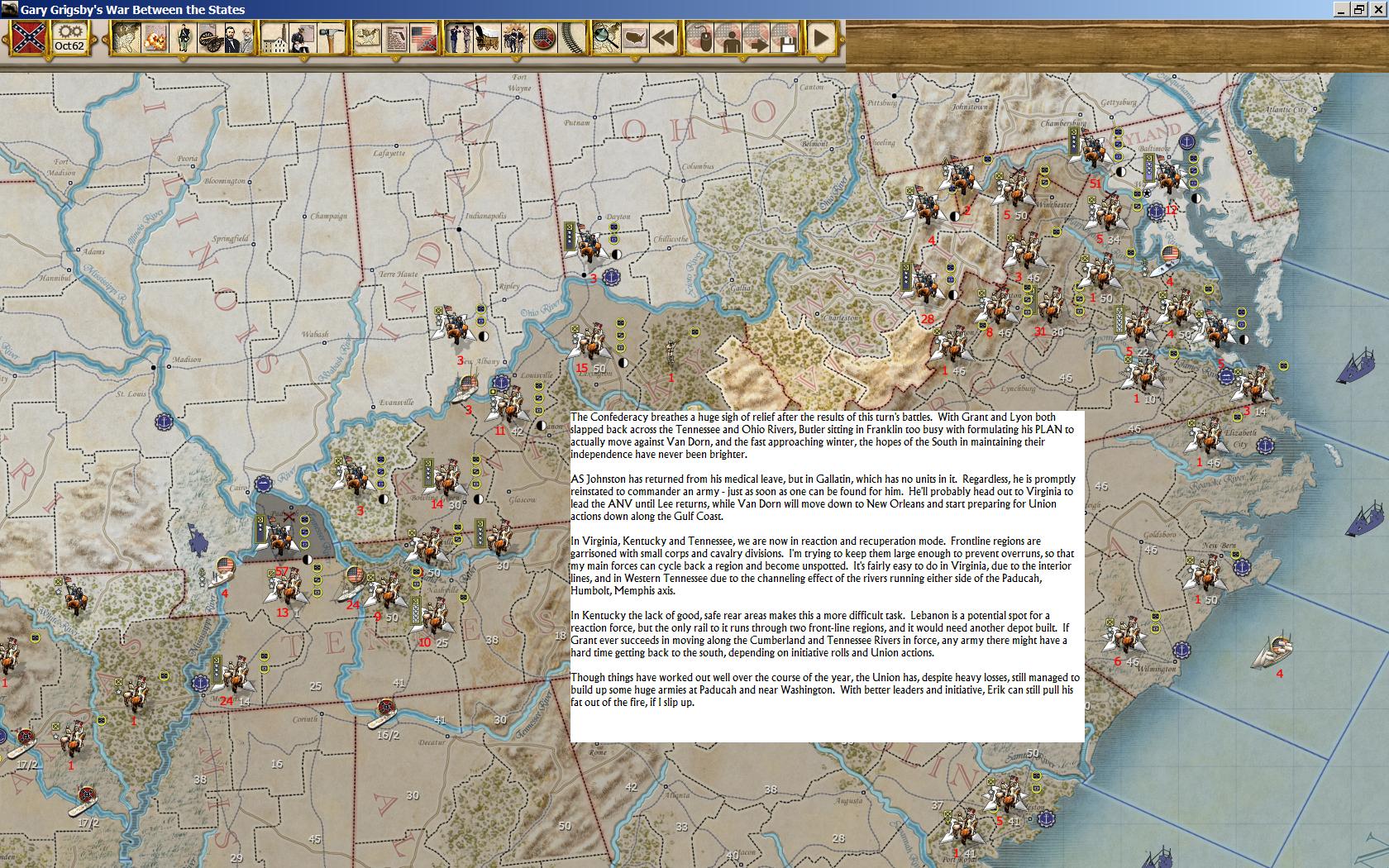Image resolution: width=1389 pixels, height=868 pixels.
Task: Open the strategic map overview icon
Action: [126, 38]
